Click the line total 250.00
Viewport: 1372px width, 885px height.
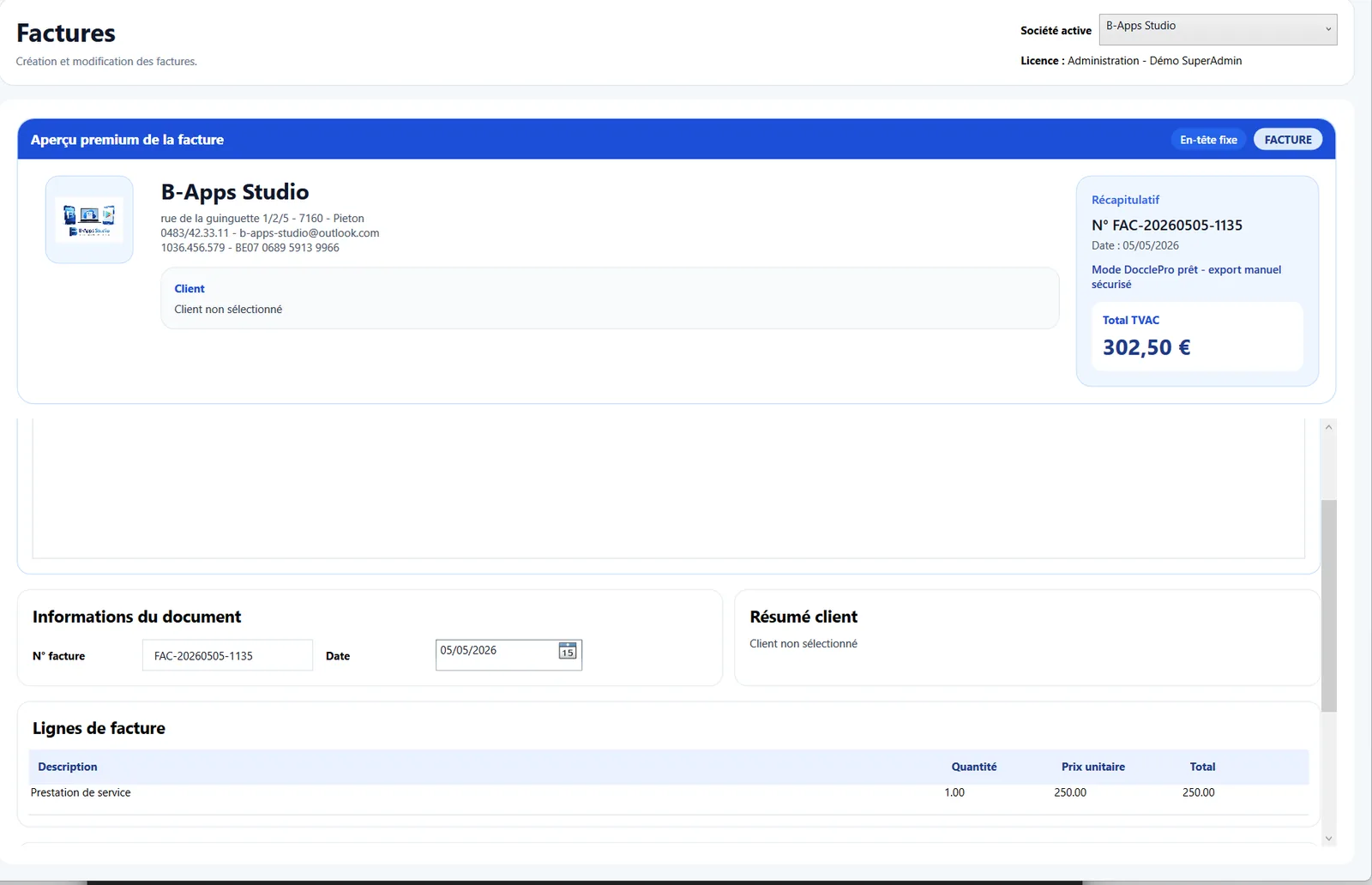pyautogui.click(x=1199, y=792)
